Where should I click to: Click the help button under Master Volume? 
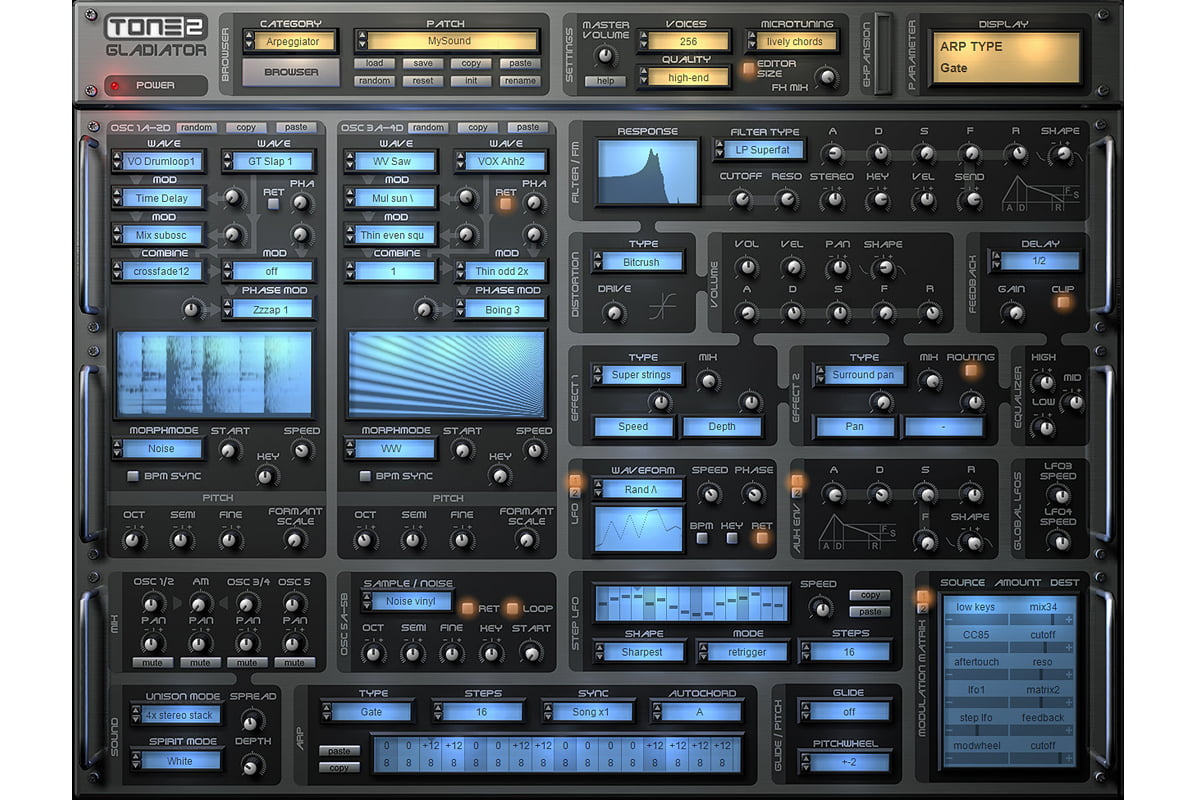coord(605,81)
